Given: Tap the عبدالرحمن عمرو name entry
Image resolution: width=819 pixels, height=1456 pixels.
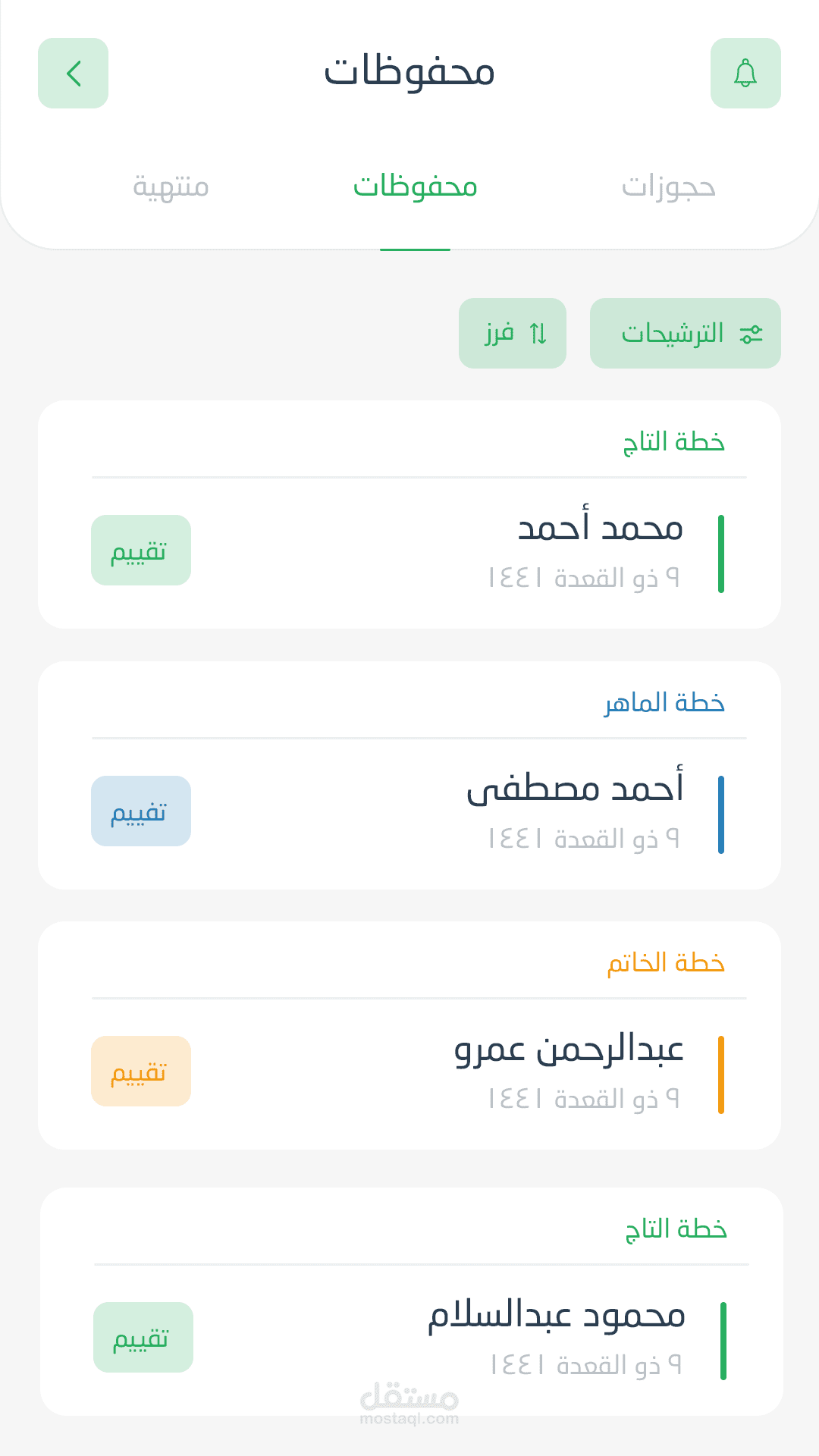Looking at the screenshot, I should point(569,1050).
